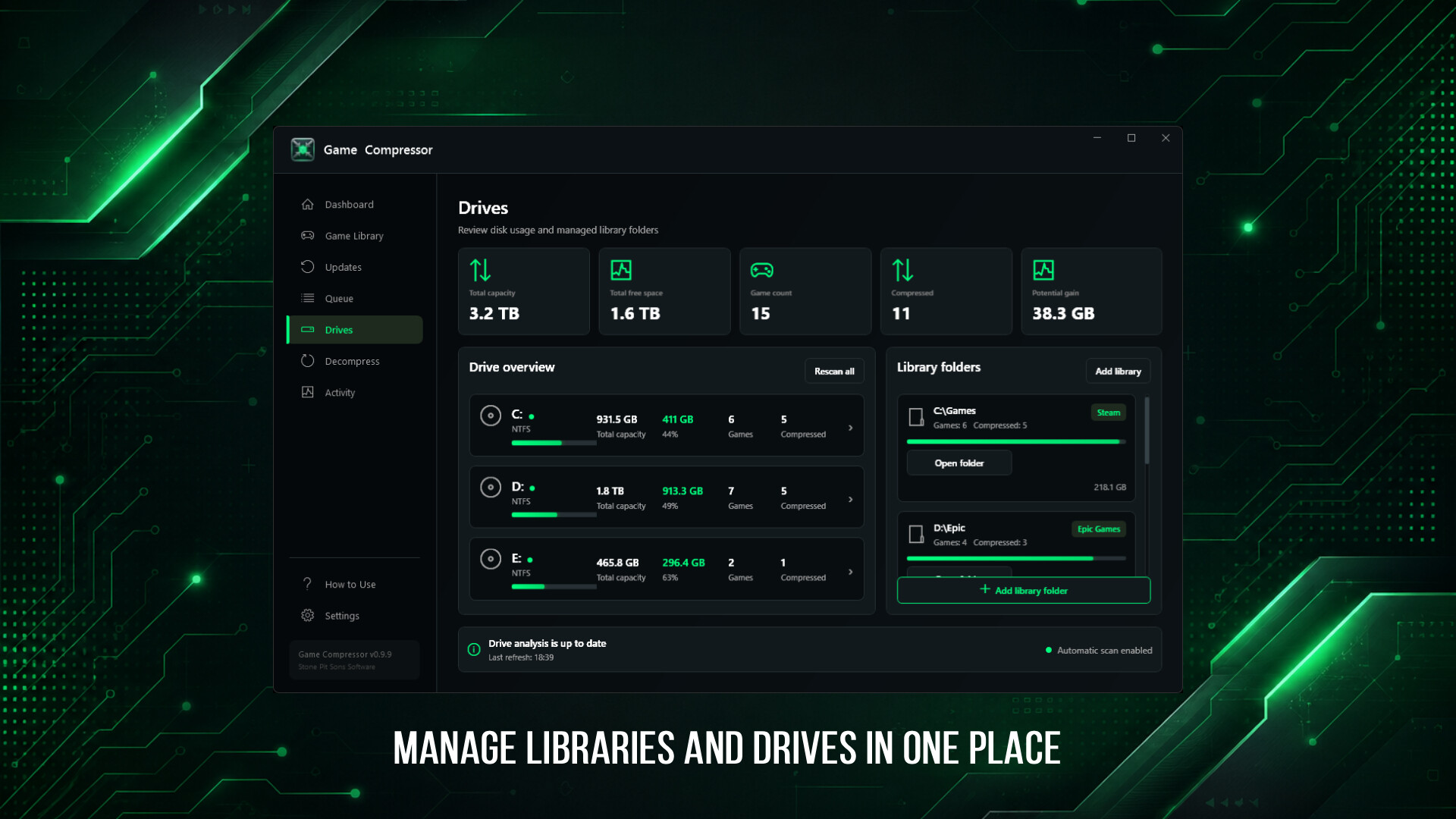1456x819 pixels.
Task: Click the Activity chart icon
Action: 307,392
